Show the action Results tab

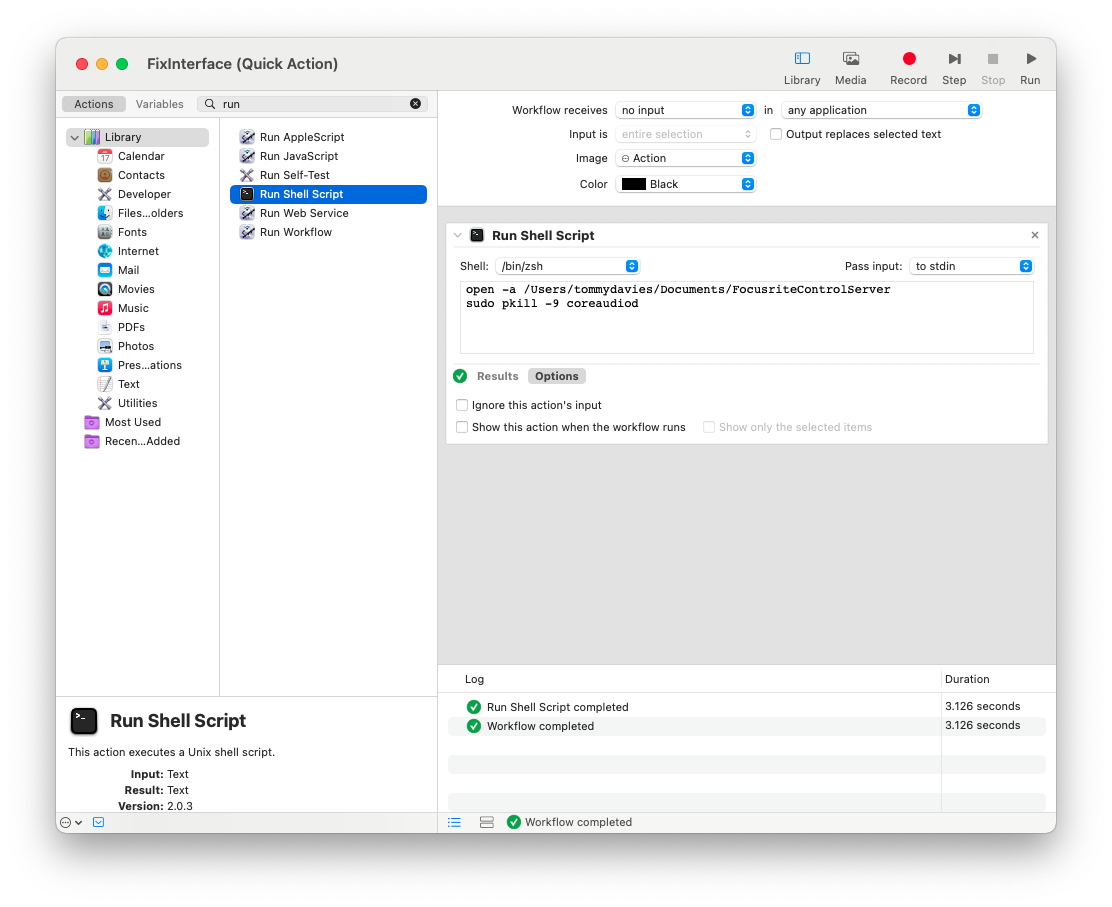pyautogui.click(x=497, y=377)
